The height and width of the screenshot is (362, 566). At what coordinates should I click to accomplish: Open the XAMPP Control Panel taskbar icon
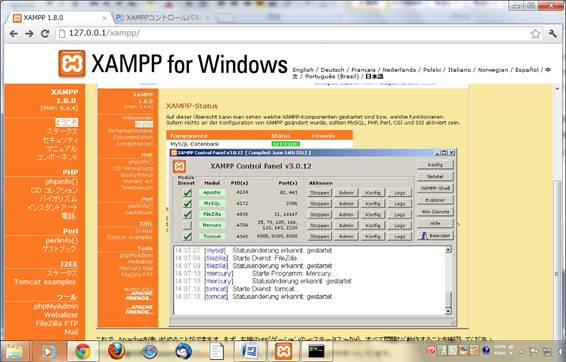coord(283,351)
